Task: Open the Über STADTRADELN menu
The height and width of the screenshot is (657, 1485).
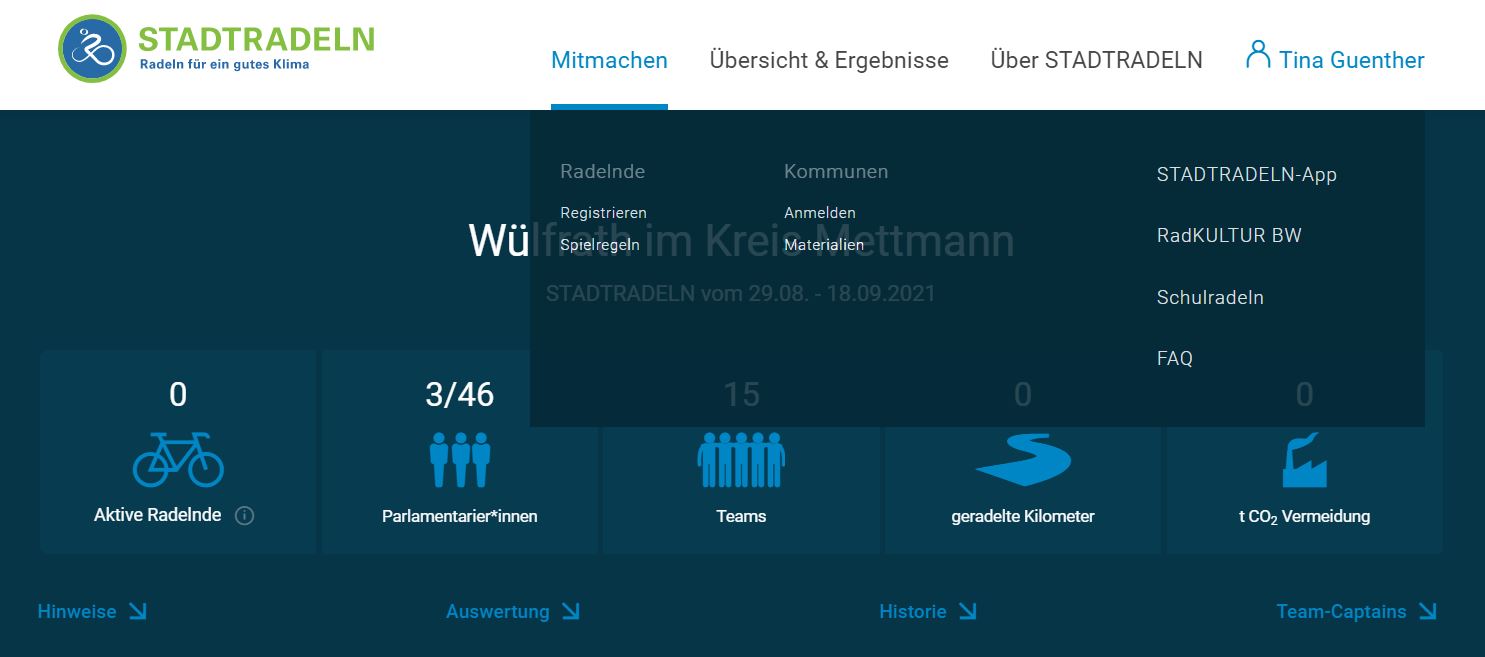Action: coord(1096,60)
